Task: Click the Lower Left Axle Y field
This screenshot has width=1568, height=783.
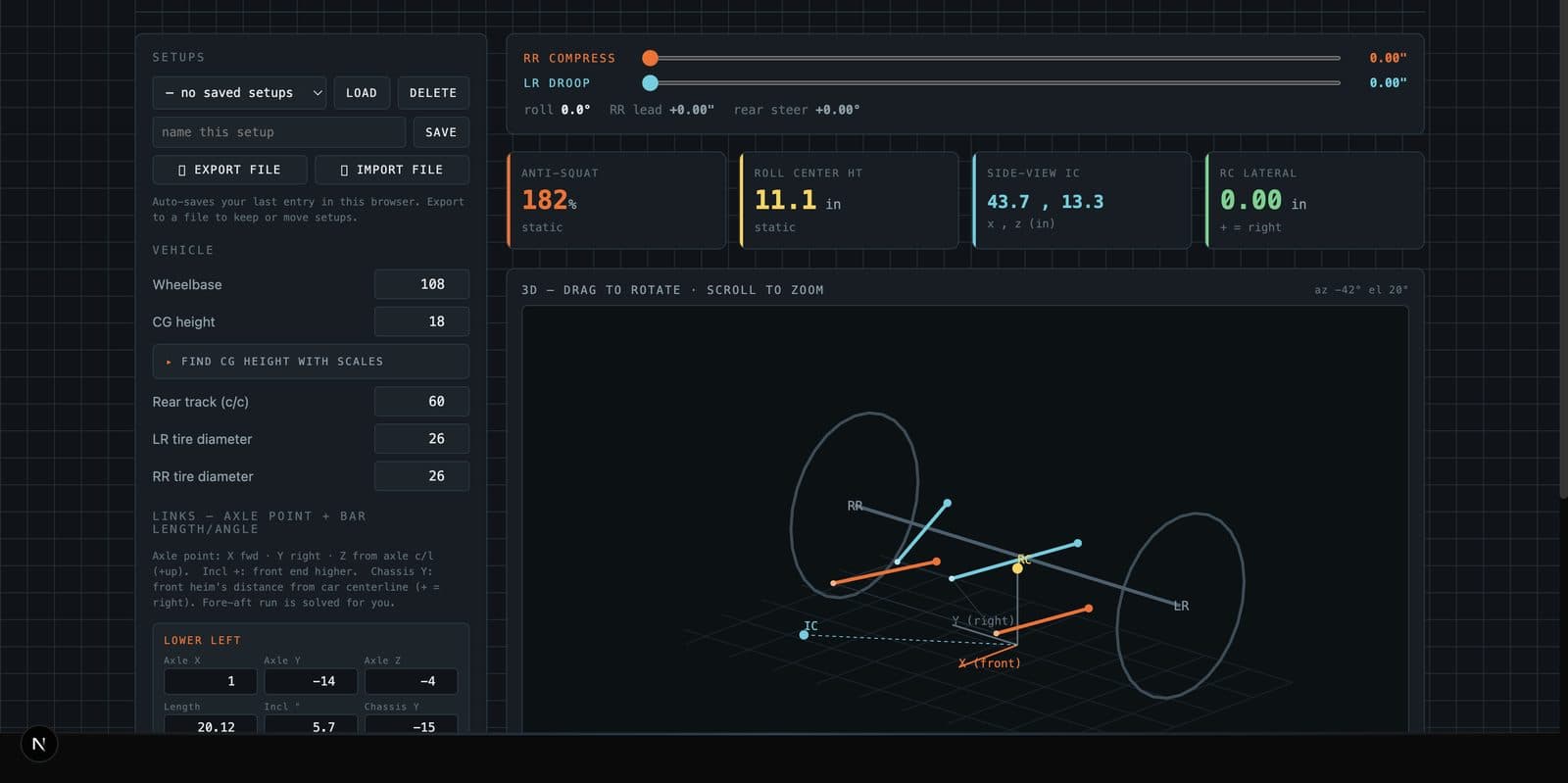Action: (x=311, y=681)
